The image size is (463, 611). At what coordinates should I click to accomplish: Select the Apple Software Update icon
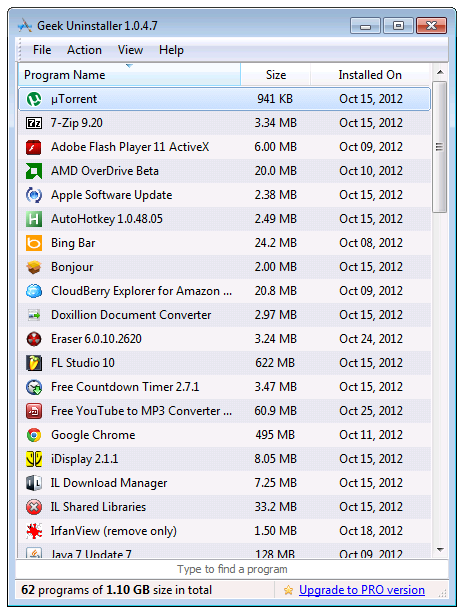click(x=34, y=195)
